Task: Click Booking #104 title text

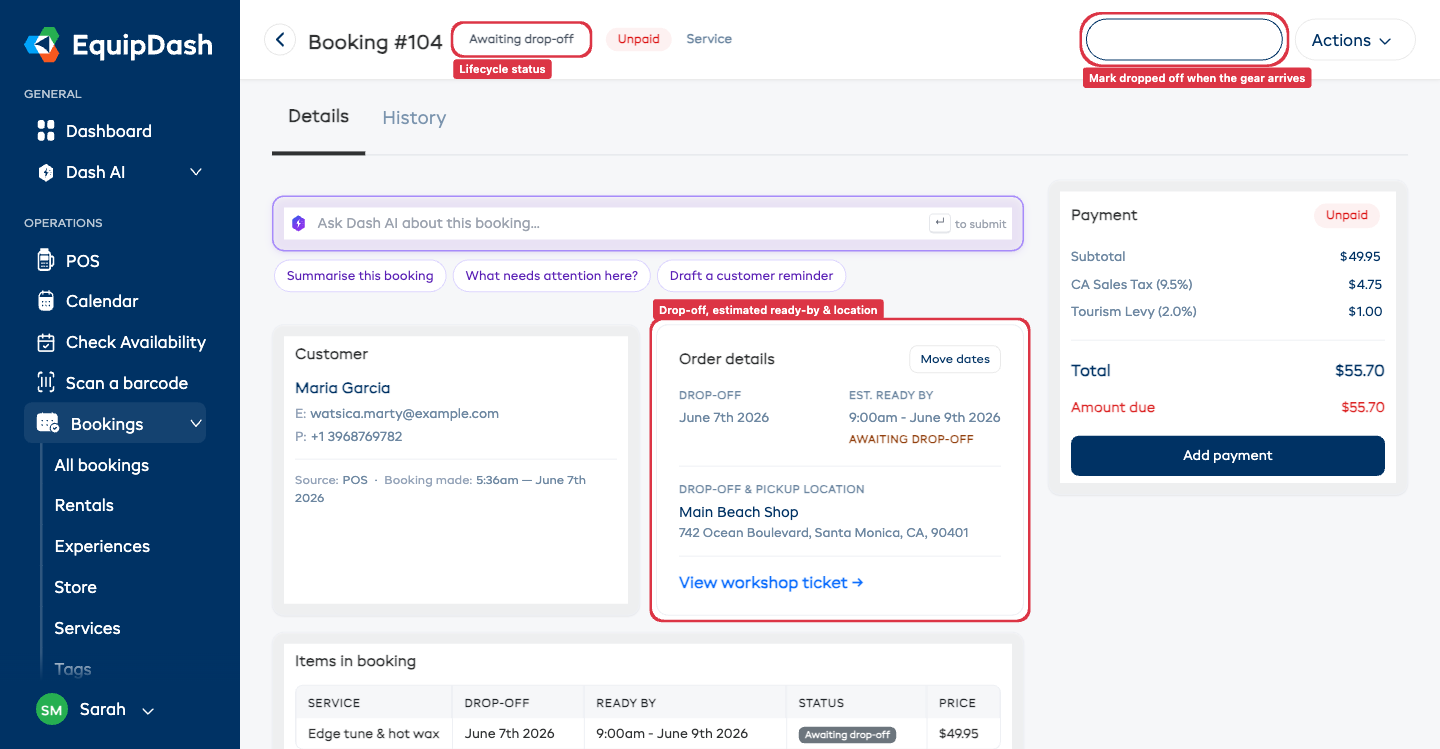Action: [375, 42]
